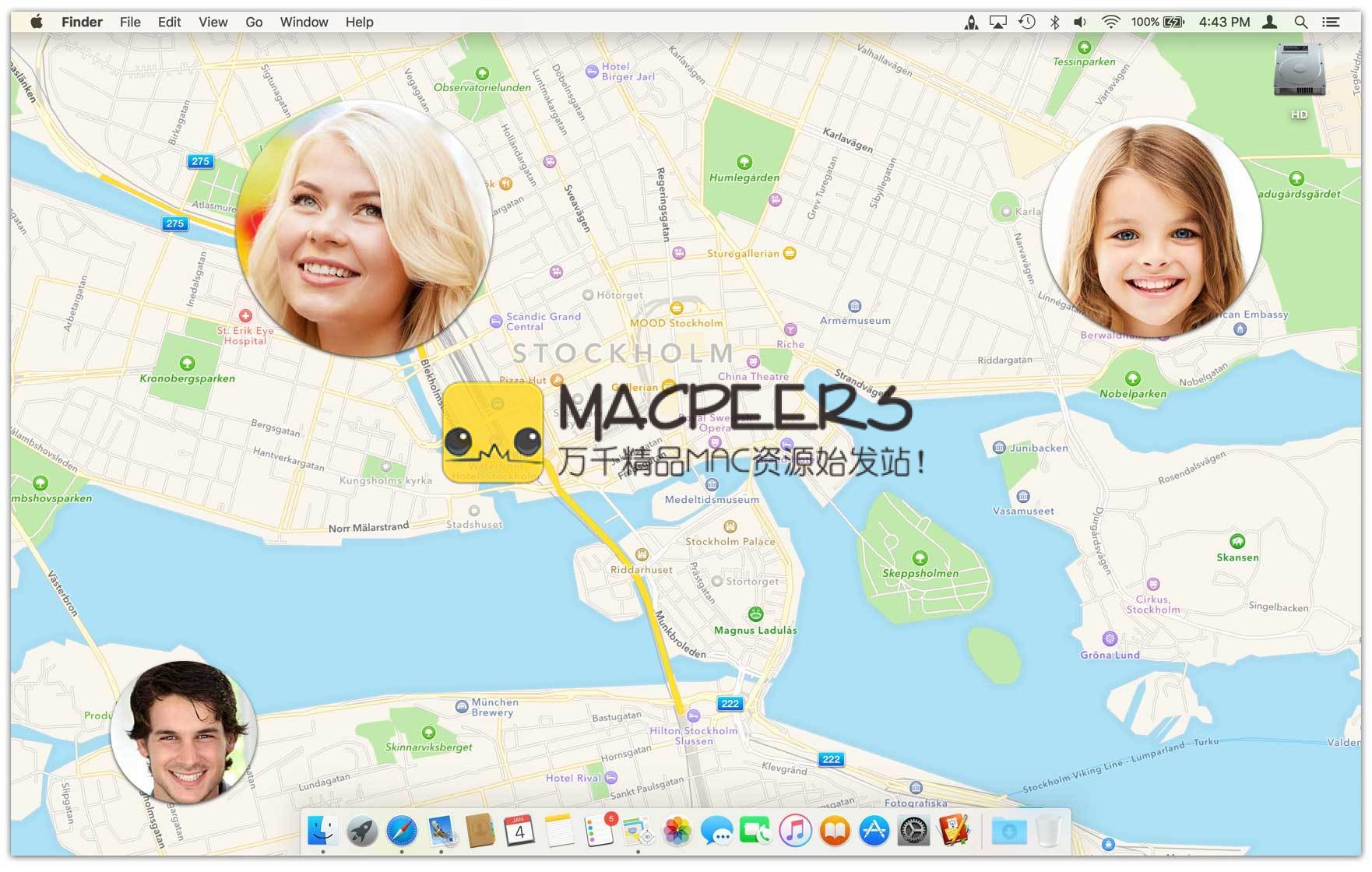This screenshot has height=872, width=1372.
Task: Open the View menu
Action: coord(213,23)
